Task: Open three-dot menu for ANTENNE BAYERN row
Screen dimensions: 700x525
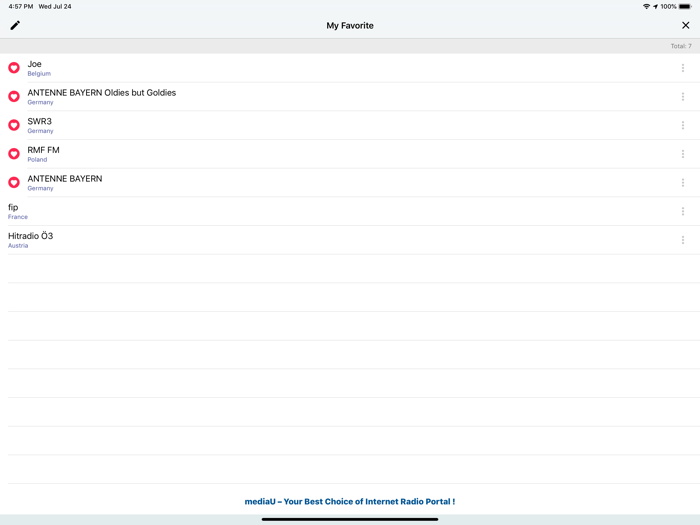Action: [x=683, y=183]
